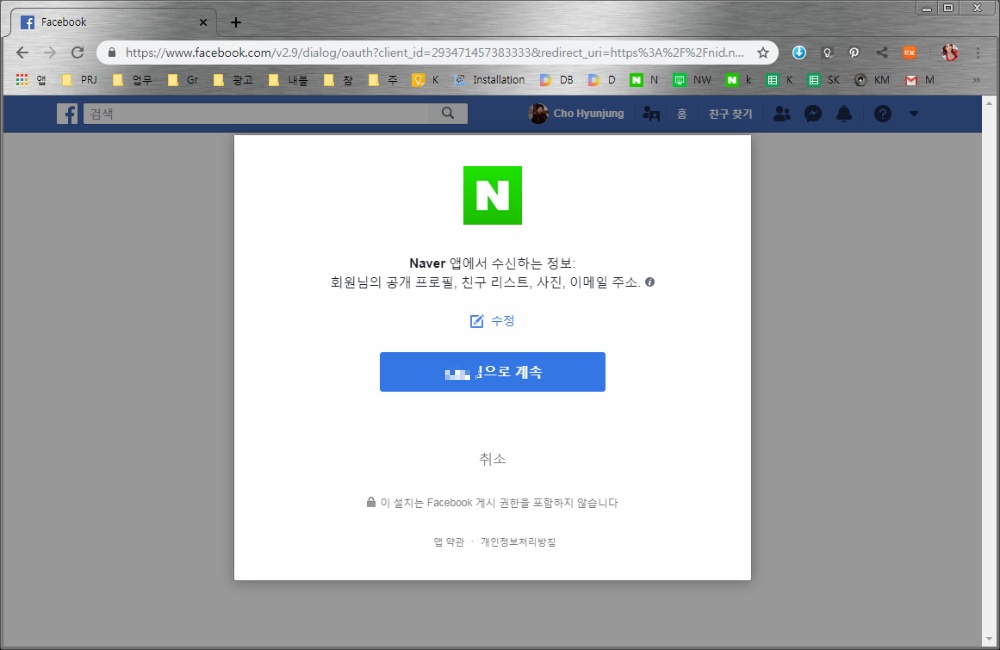The width and height of the screenshot is (1000, 650).
Task: Show more bookmarks with the chevron
Action: (x=976, y=80)
